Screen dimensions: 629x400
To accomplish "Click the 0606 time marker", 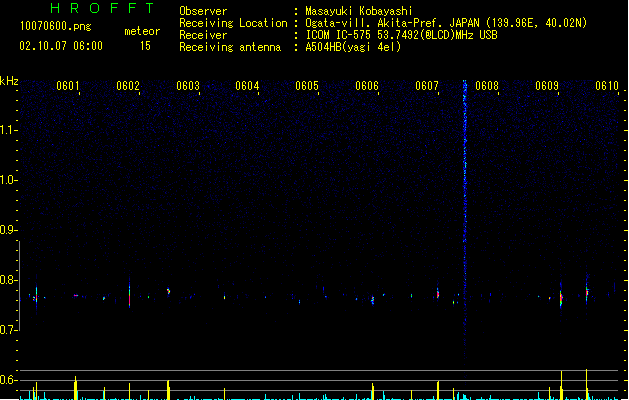I will tap(367, 86).
